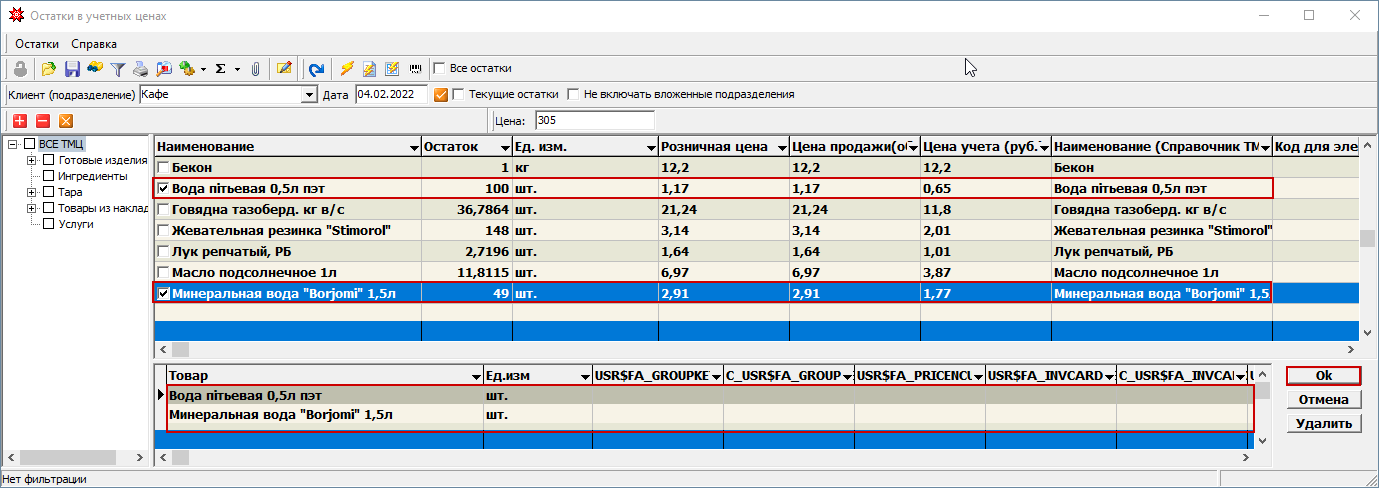Select lower grid row 'Минеральная вода "Borjomi" 1,5л'
The width and height of the screenshot is (1379, 488).
click(x=709, y=415)
